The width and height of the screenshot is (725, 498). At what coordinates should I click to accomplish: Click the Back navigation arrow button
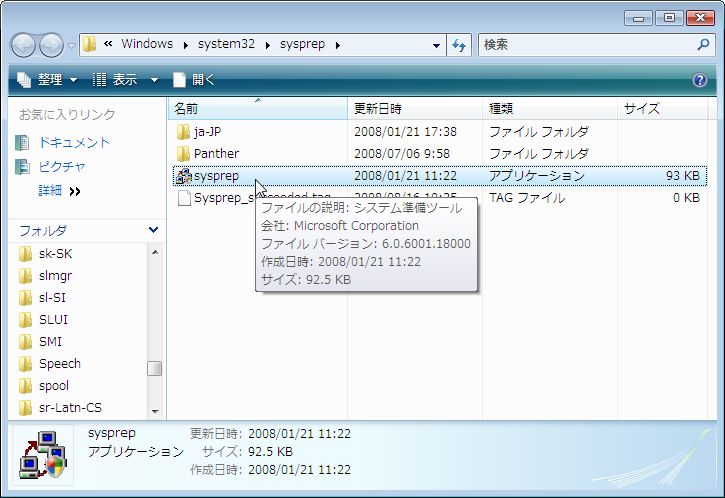click(x=23, y=45)
